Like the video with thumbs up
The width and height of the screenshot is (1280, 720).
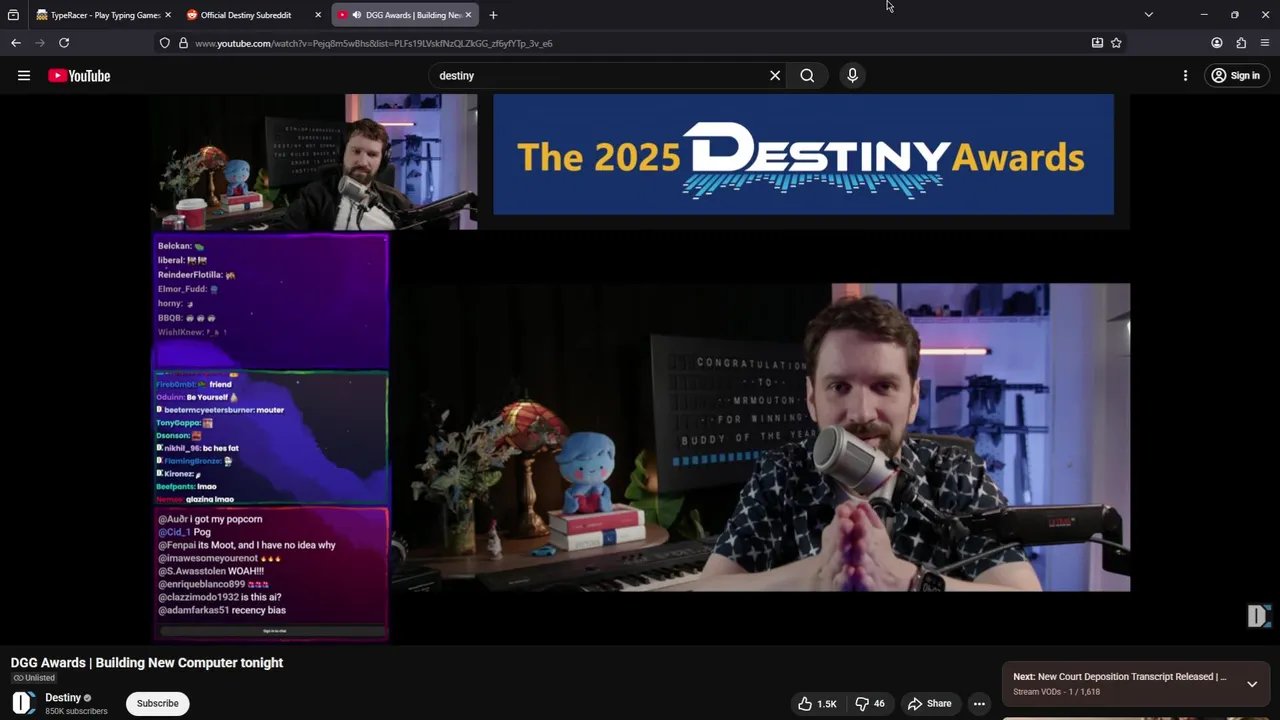817,704
